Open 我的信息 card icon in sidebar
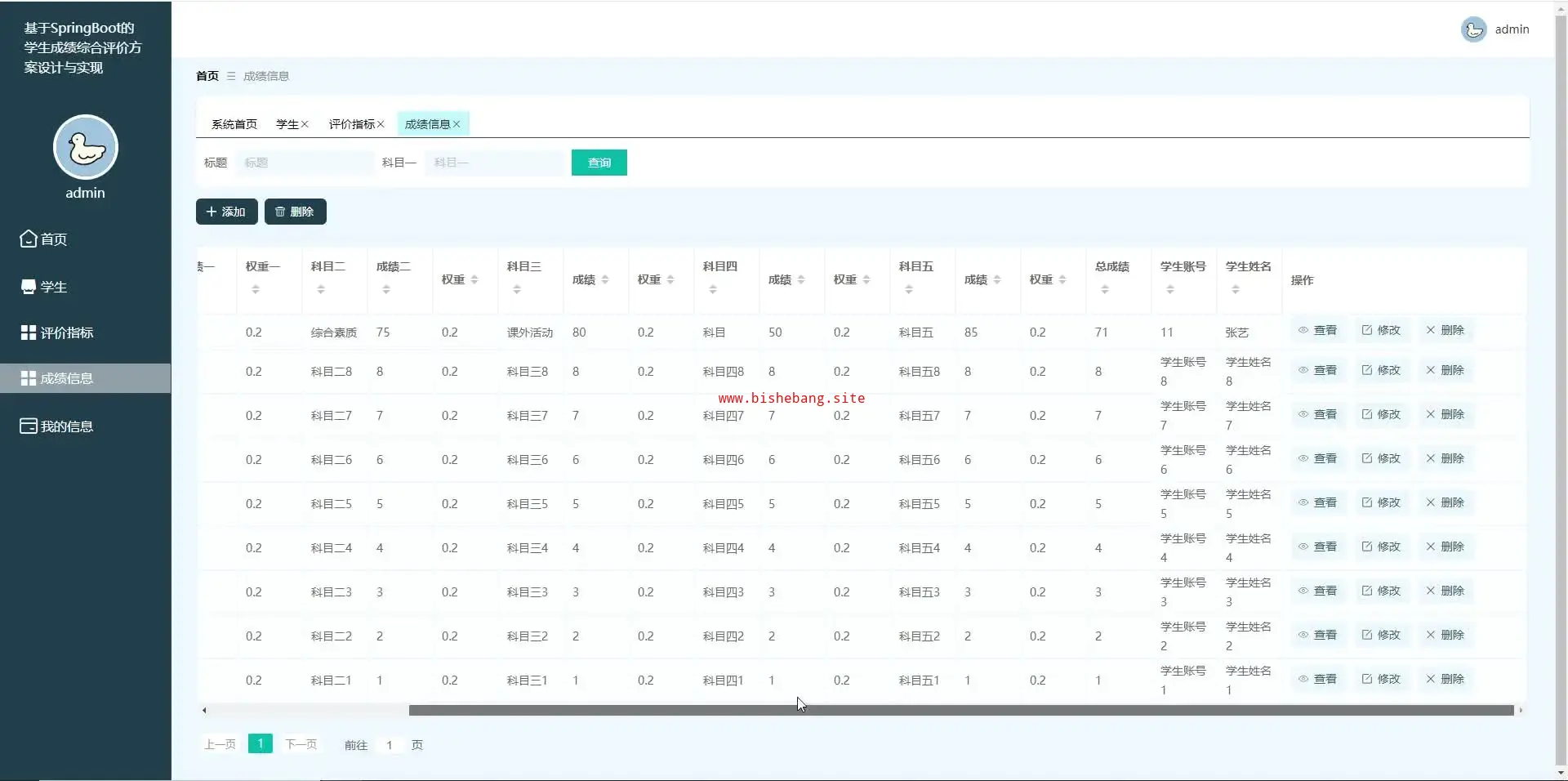The width and height of the screenshot is (1568, 781). [x=29, y=426]
